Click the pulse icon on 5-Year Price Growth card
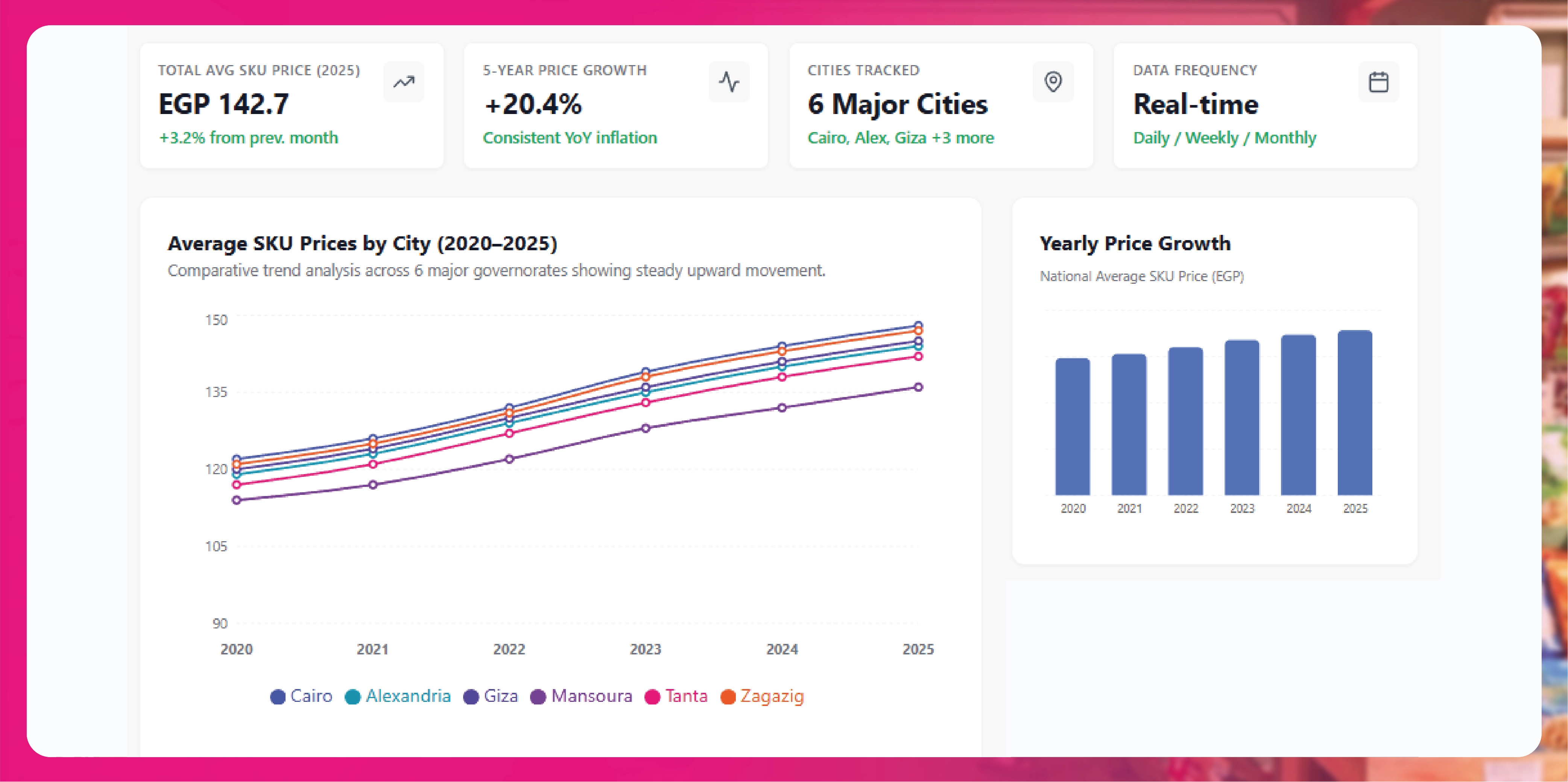Image resolution: width=1568 pixels, height=782 pixels. coord(729,82)
